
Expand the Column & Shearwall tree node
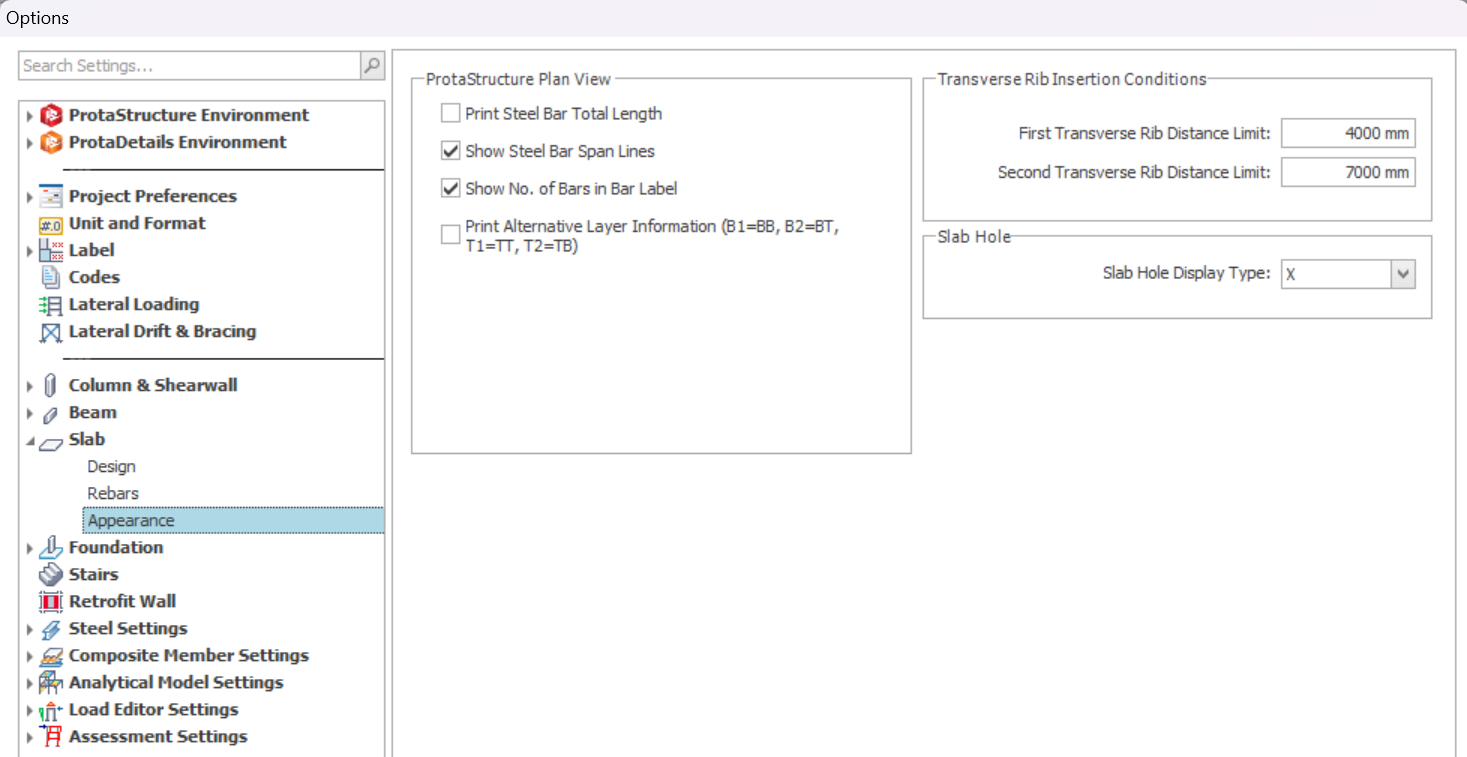[x=29, y=386]
